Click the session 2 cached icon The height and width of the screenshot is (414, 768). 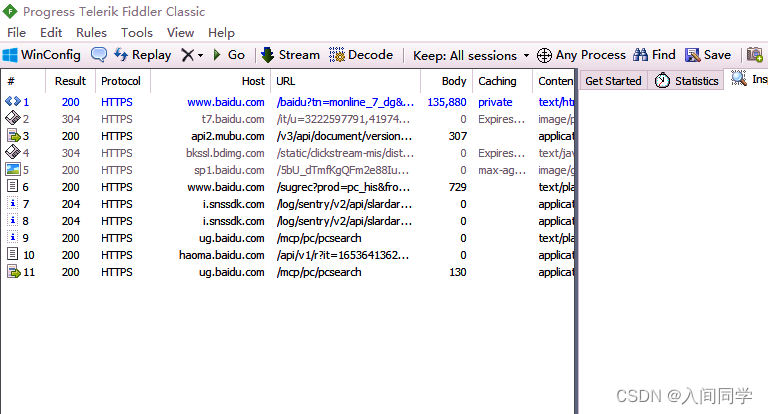pyautogui.click(x=13, y=118)
